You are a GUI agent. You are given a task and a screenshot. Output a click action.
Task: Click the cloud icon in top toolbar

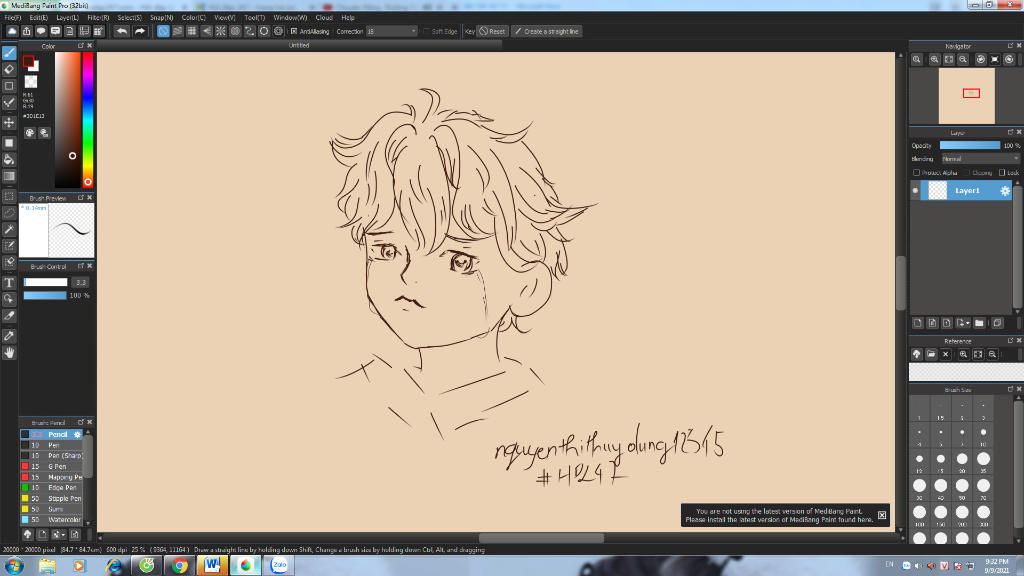(12, 31)
